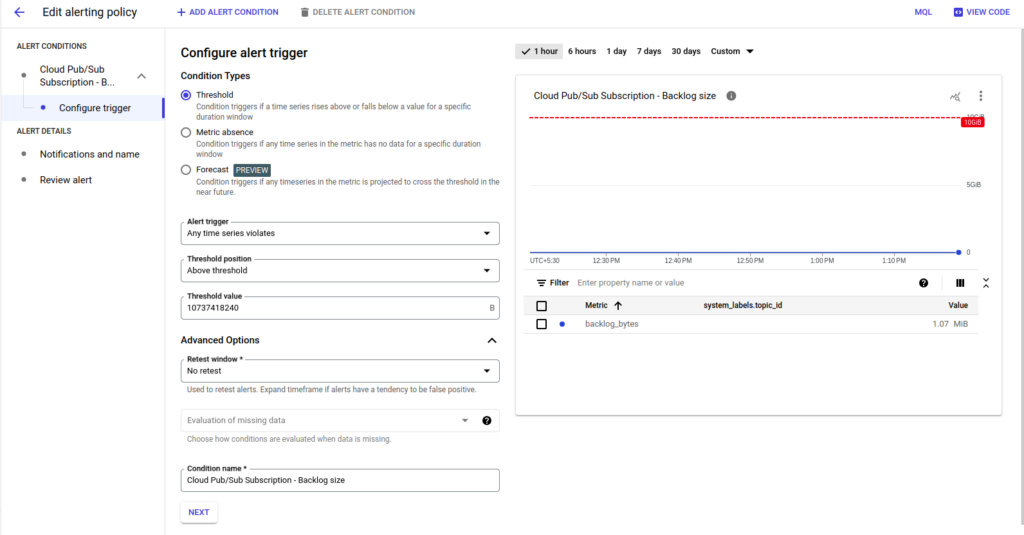This screenshot has height=535, width=1024.
Task: Click the NEXT button
Action: click(199, 512)
